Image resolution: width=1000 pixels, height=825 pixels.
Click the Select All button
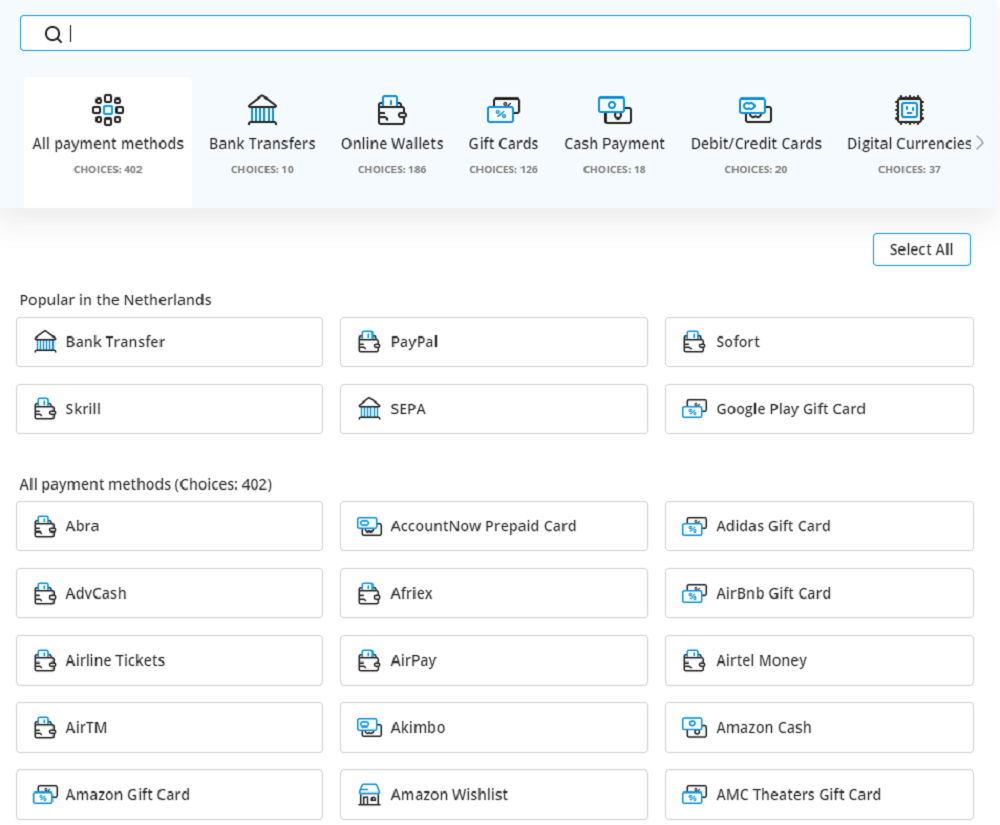tap(922, 249)
